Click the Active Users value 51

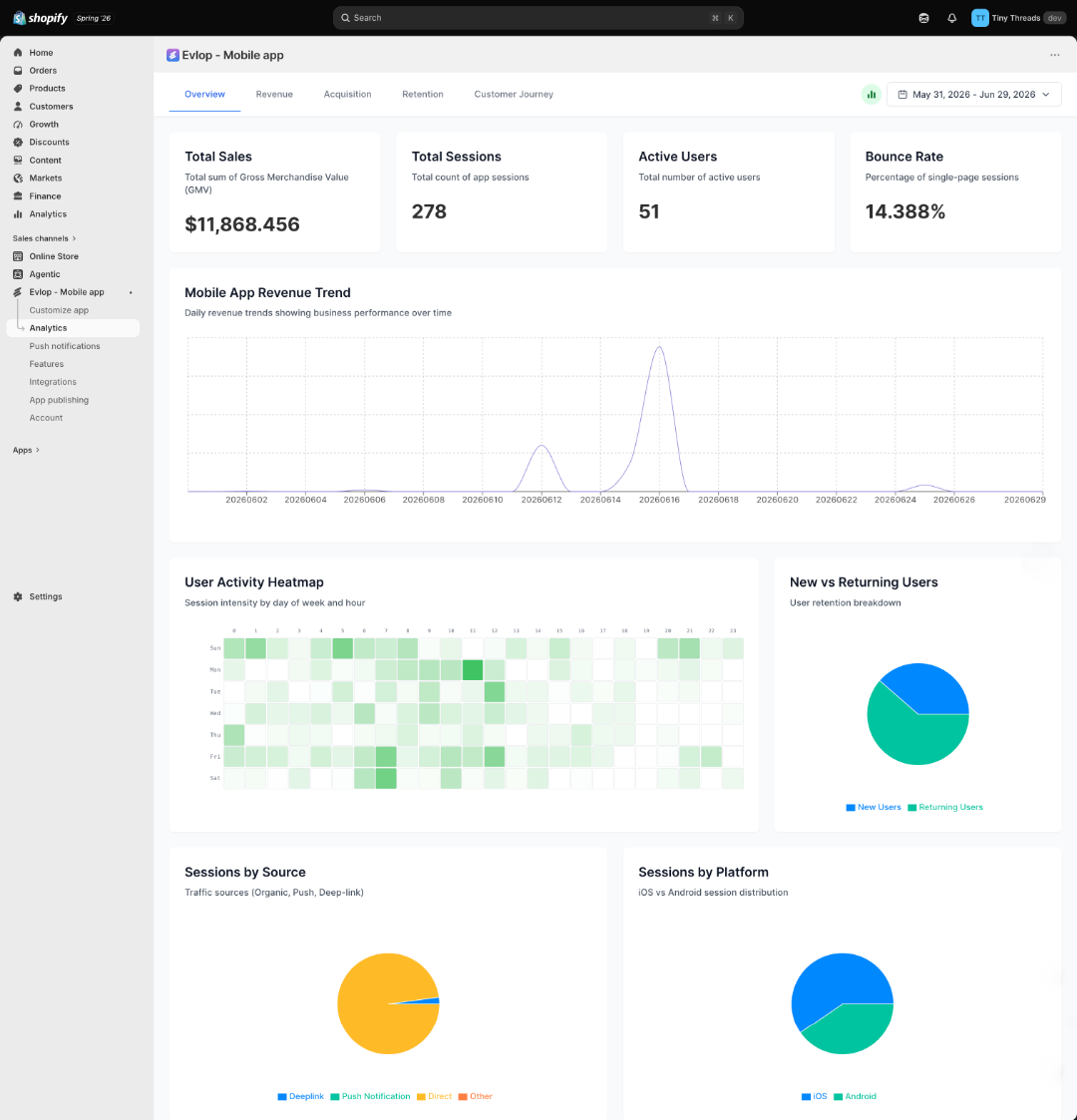648,211
